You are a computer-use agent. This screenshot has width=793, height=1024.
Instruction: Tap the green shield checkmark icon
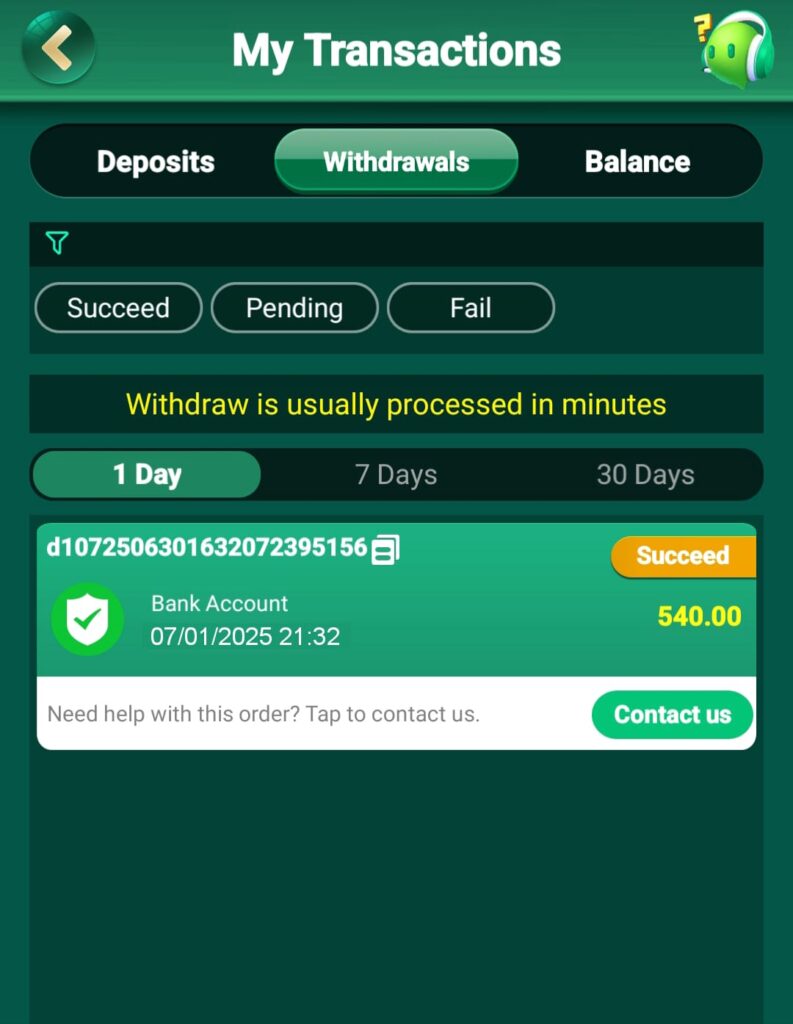[88, 618]
